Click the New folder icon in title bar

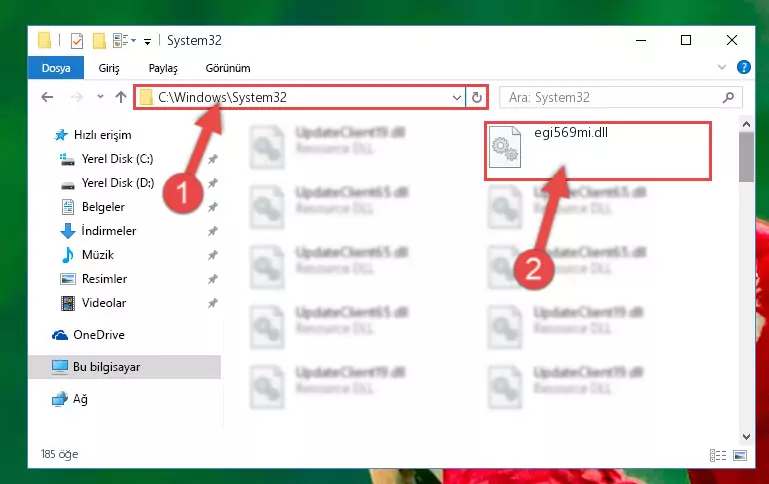tap(99, 41)
